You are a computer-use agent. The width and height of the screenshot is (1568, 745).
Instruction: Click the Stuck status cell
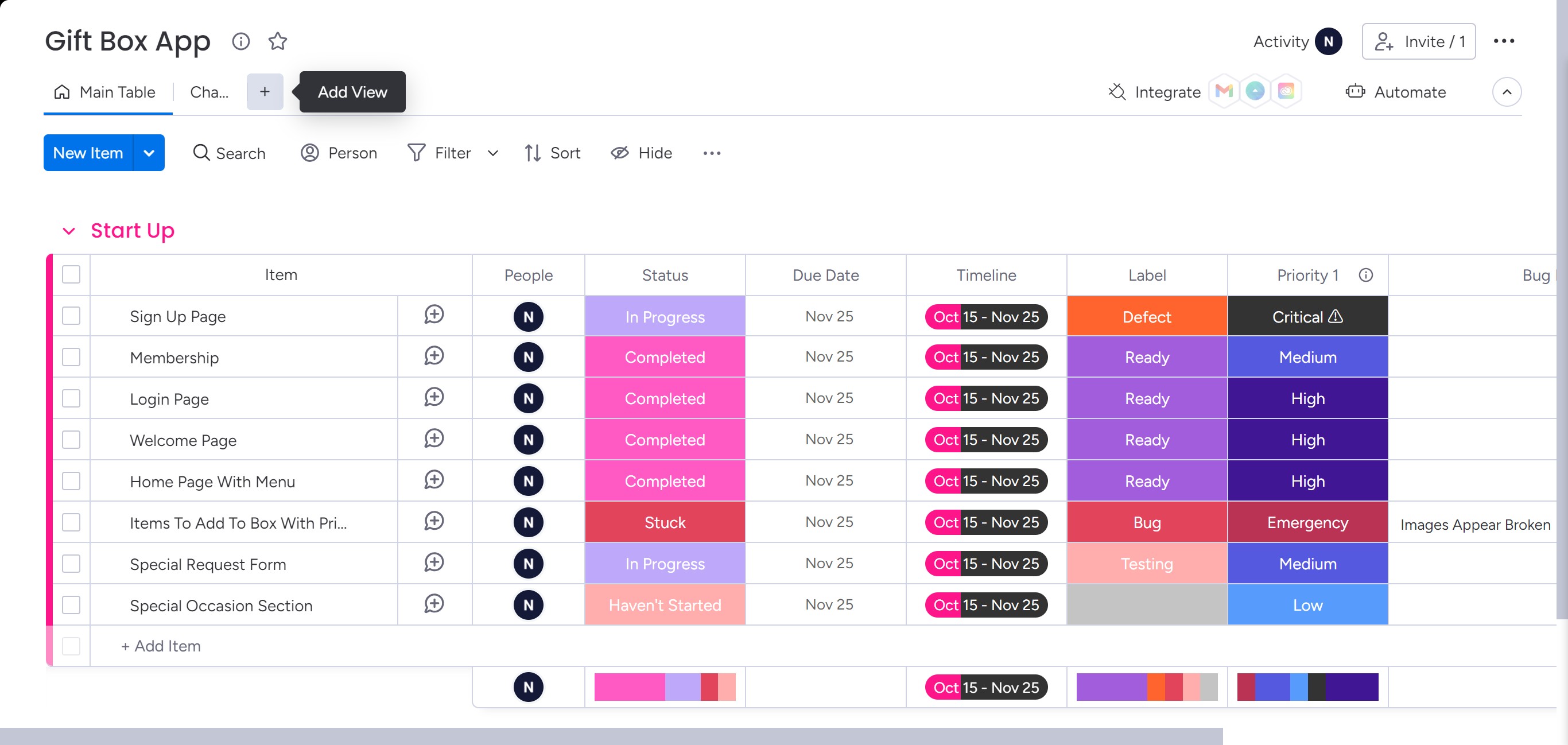point(665,522)
